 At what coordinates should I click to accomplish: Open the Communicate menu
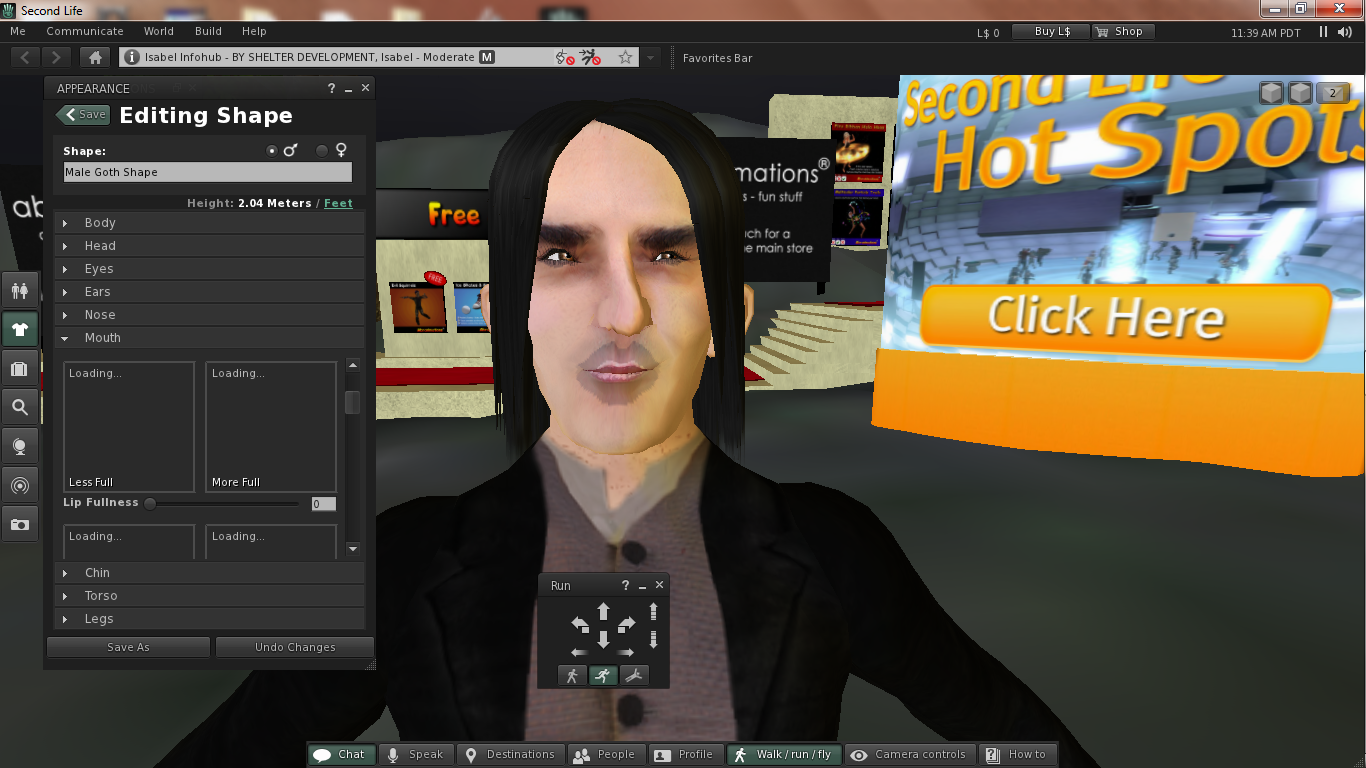[x=85, y=32]
